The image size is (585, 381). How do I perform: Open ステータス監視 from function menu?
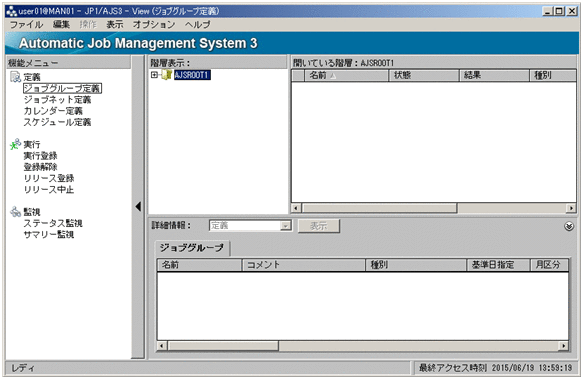coord(53,223)
